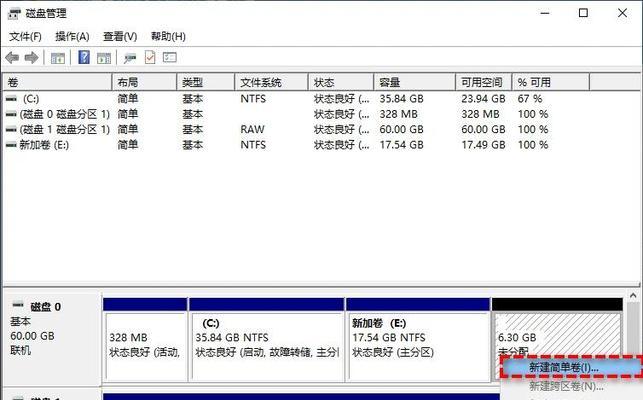Click the drive icon beside (C:) row
Image resolution: width=643 pixels, height=400 pixels.
(11, 98)
